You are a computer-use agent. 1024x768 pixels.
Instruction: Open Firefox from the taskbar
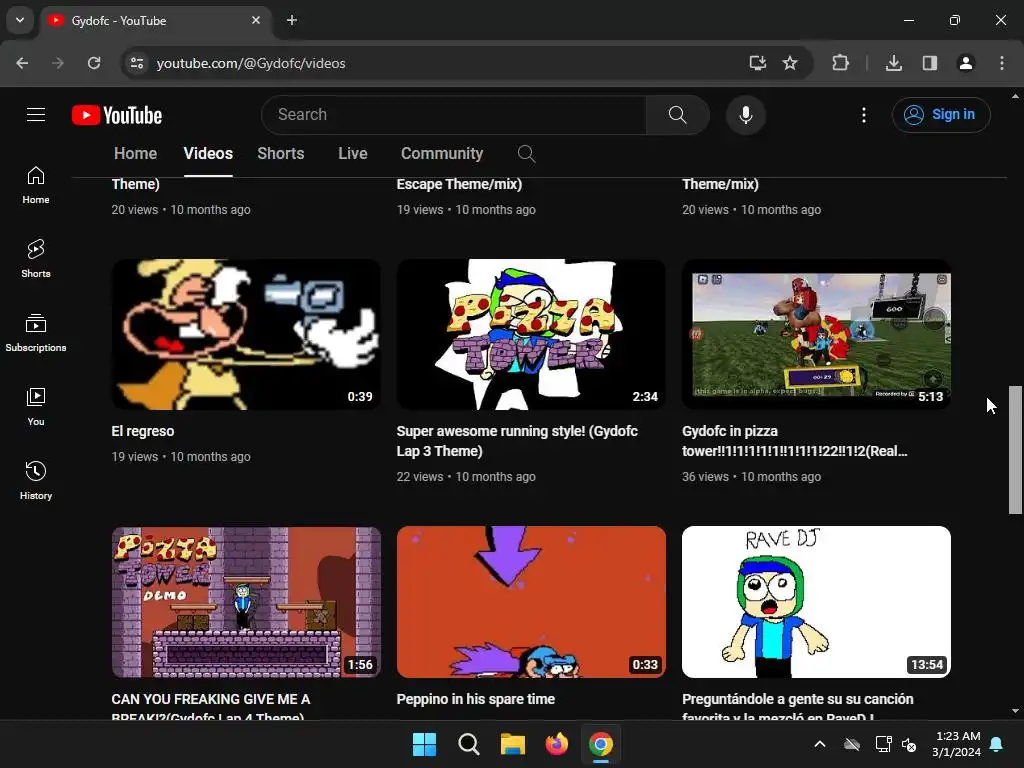tap(556, 744)
